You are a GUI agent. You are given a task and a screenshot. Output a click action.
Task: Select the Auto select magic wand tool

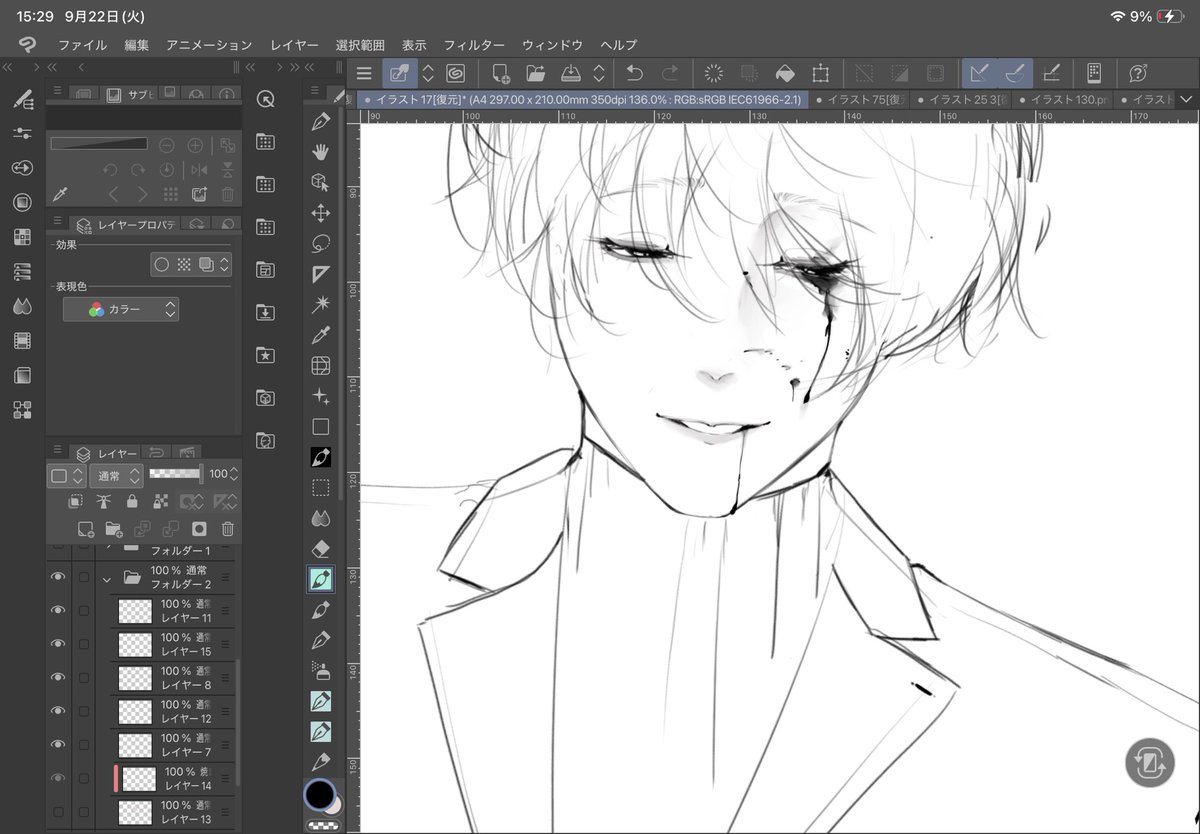click(x=321, y=304)
